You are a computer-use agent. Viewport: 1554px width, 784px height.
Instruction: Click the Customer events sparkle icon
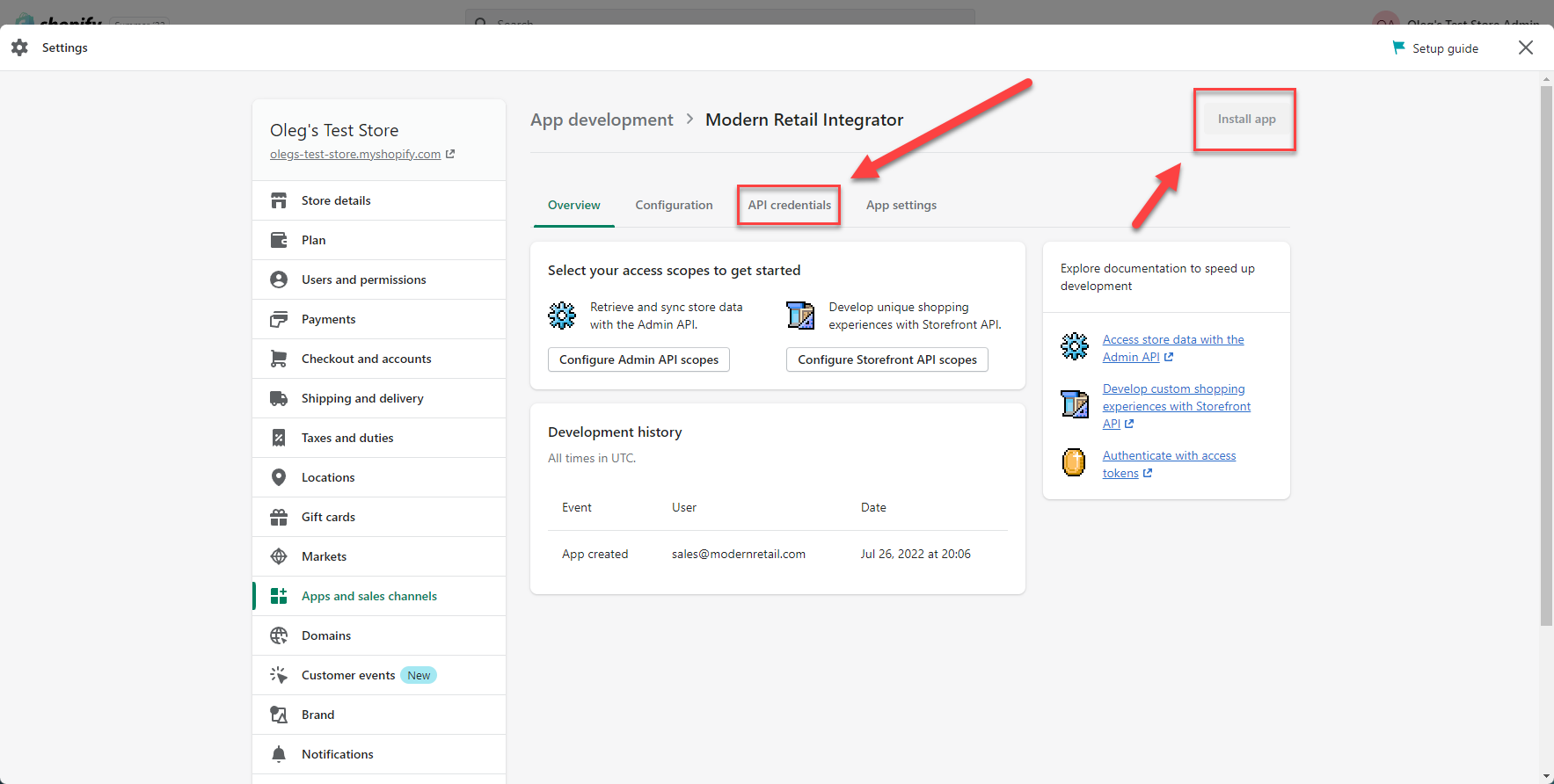click(279, 675)
